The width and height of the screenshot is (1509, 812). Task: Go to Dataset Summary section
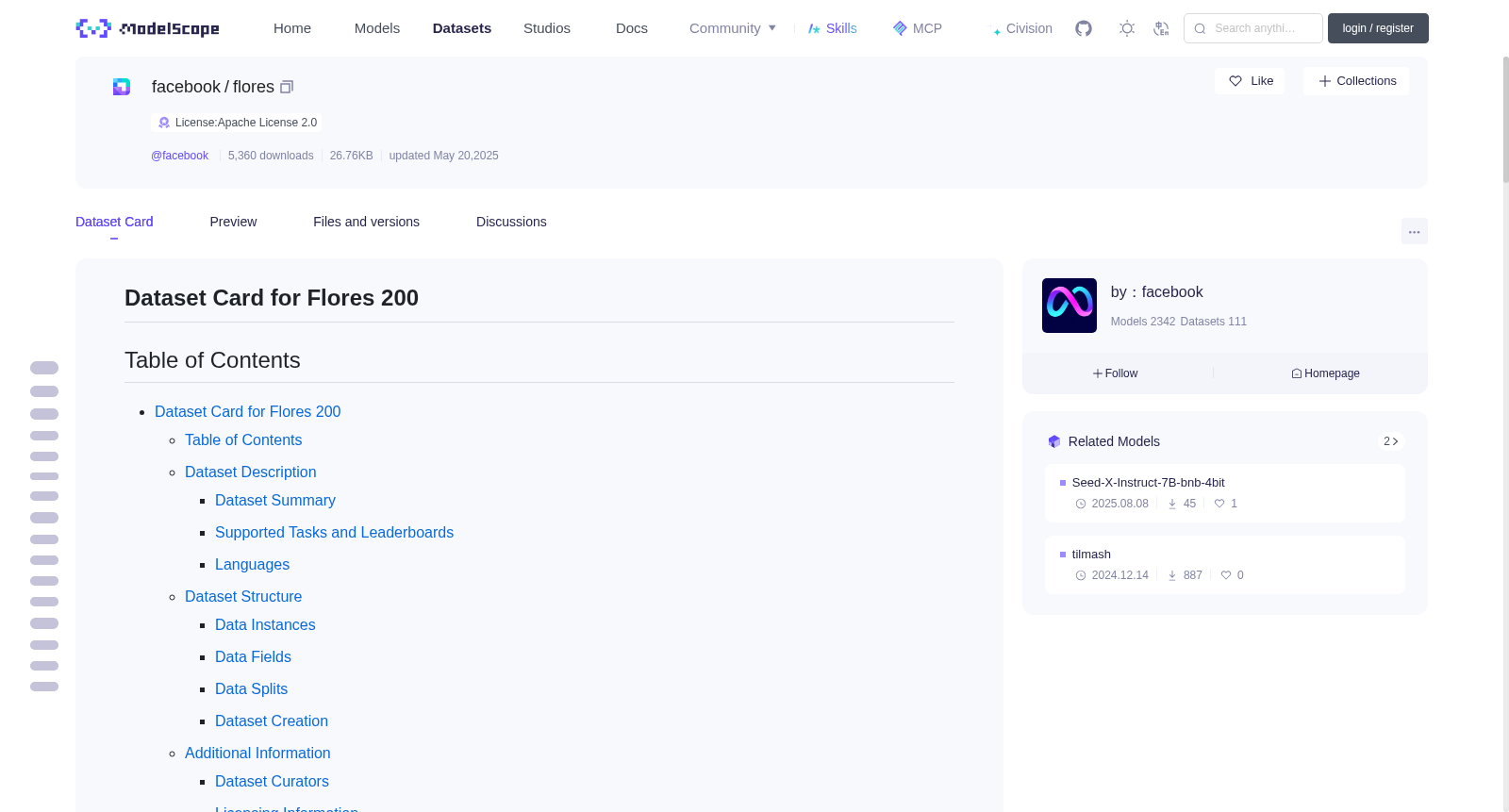pyautogui.click(x=275, y=501)
